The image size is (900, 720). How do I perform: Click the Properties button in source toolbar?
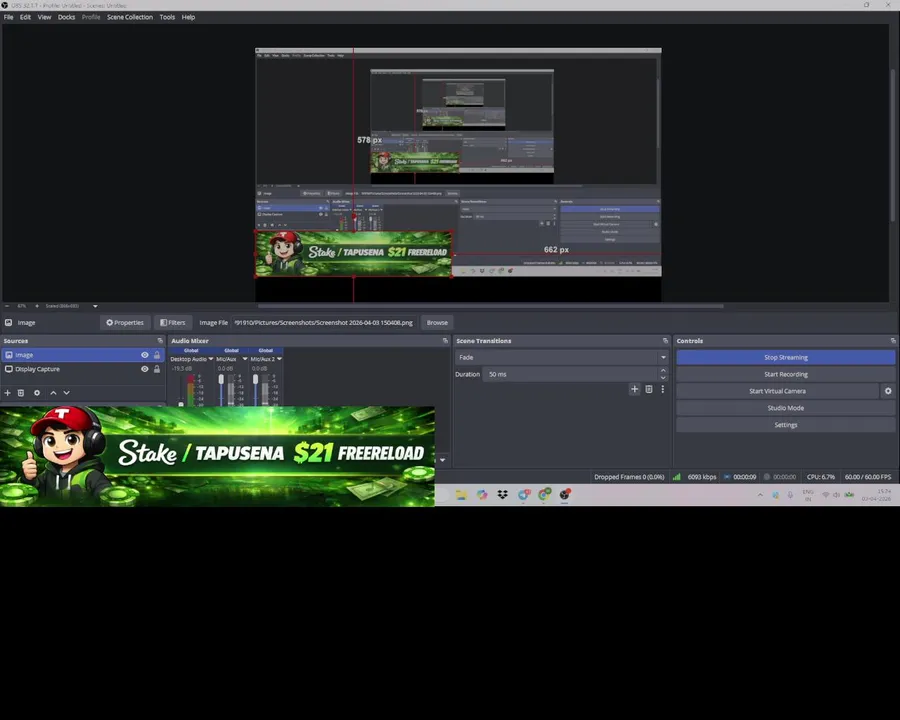click(x=125, y=323)
